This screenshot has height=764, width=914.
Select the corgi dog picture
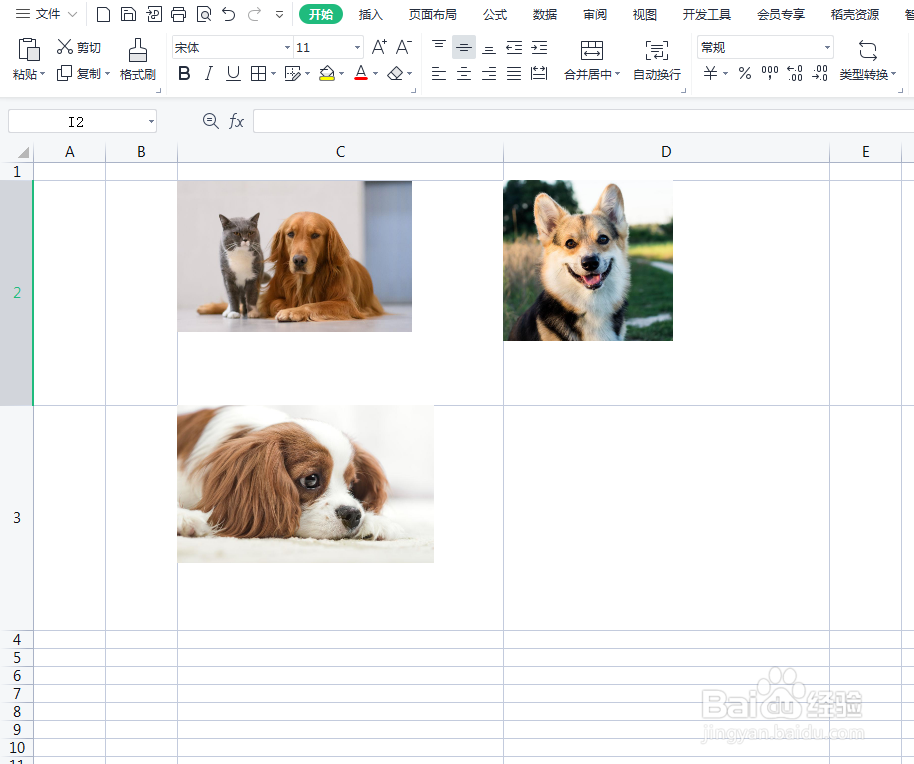[x=588, y=260]
